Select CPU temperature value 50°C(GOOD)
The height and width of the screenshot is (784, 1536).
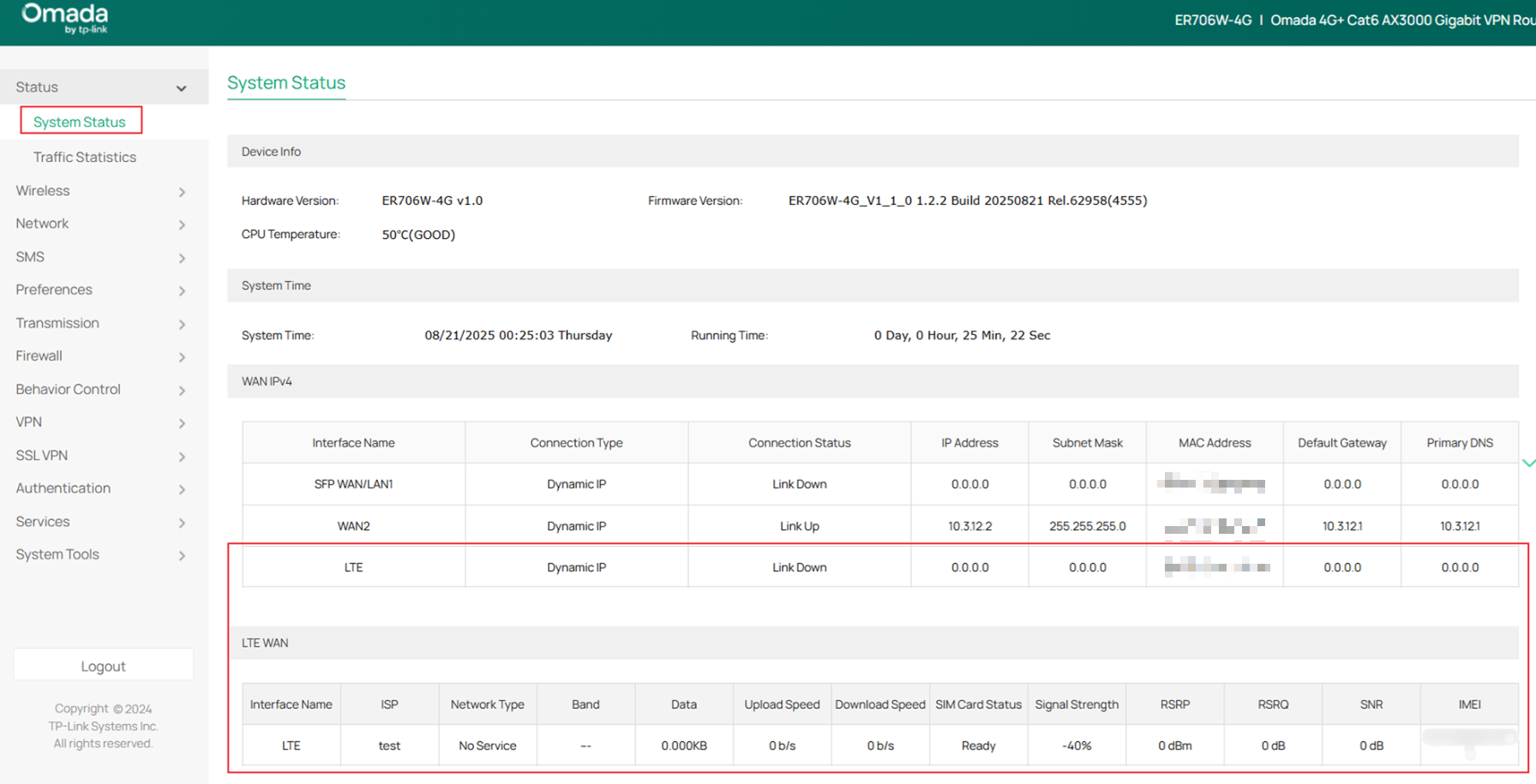(418, 235)
